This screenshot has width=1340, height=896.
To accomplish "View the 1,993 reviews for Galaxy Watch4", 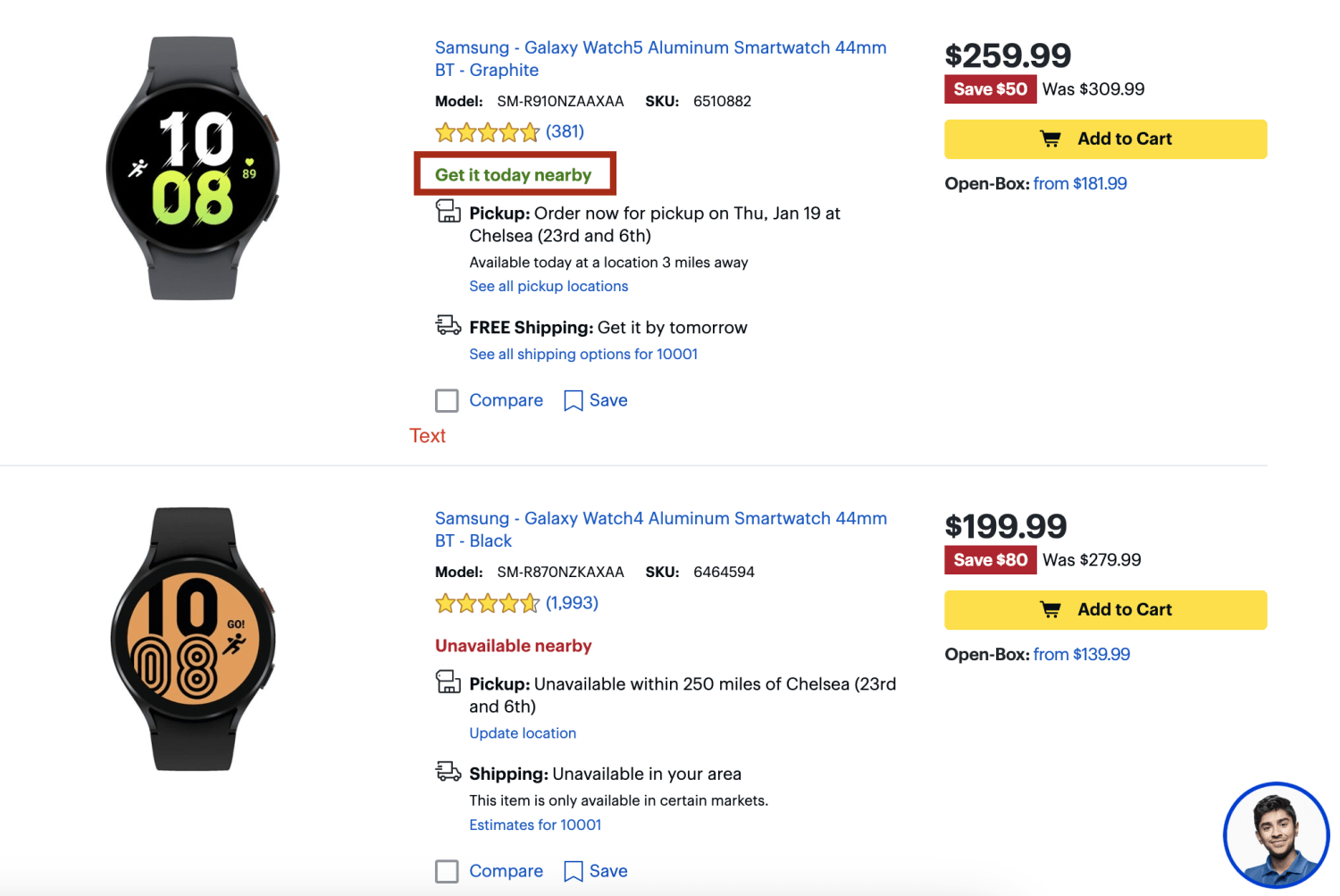I will pos(573,604).
